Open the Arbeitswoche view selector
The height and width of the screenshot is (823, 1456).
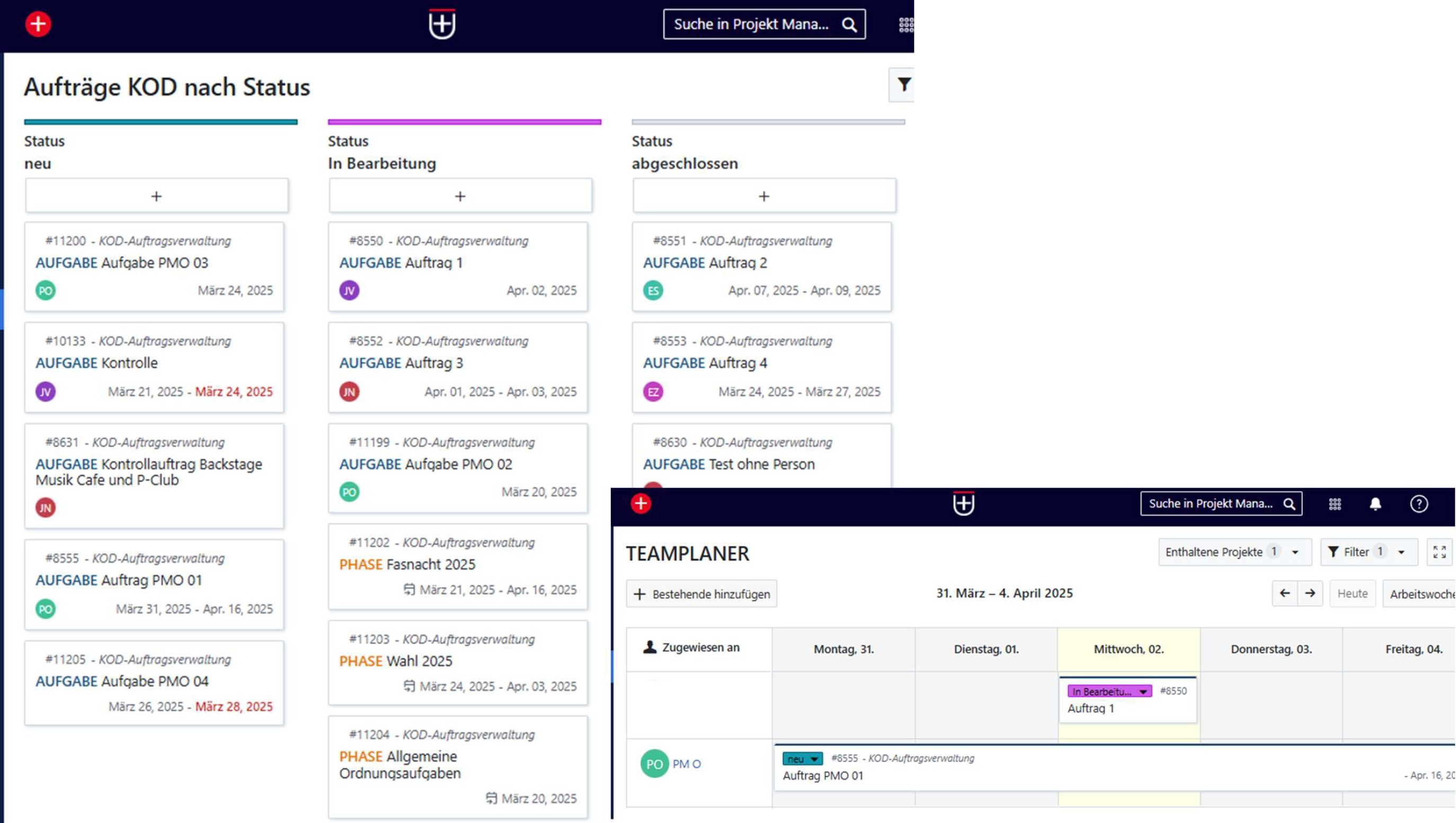(x=1419, y=594)
